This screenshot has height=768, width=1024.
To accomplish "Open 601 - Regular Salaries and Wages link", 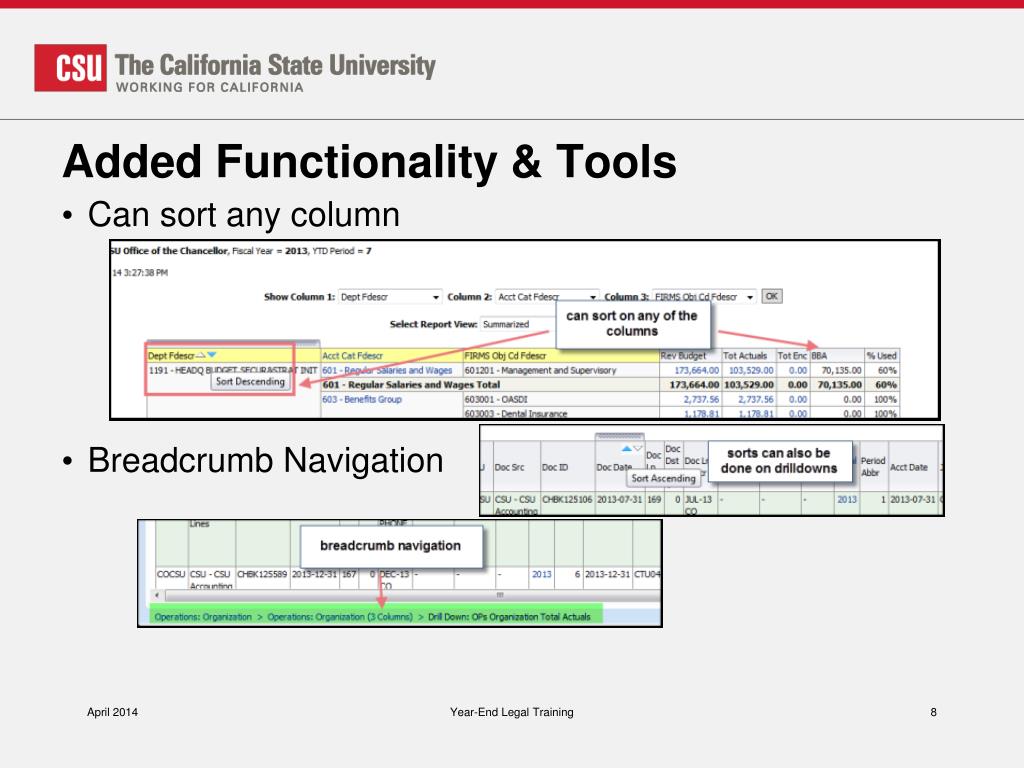I will 387,370.
